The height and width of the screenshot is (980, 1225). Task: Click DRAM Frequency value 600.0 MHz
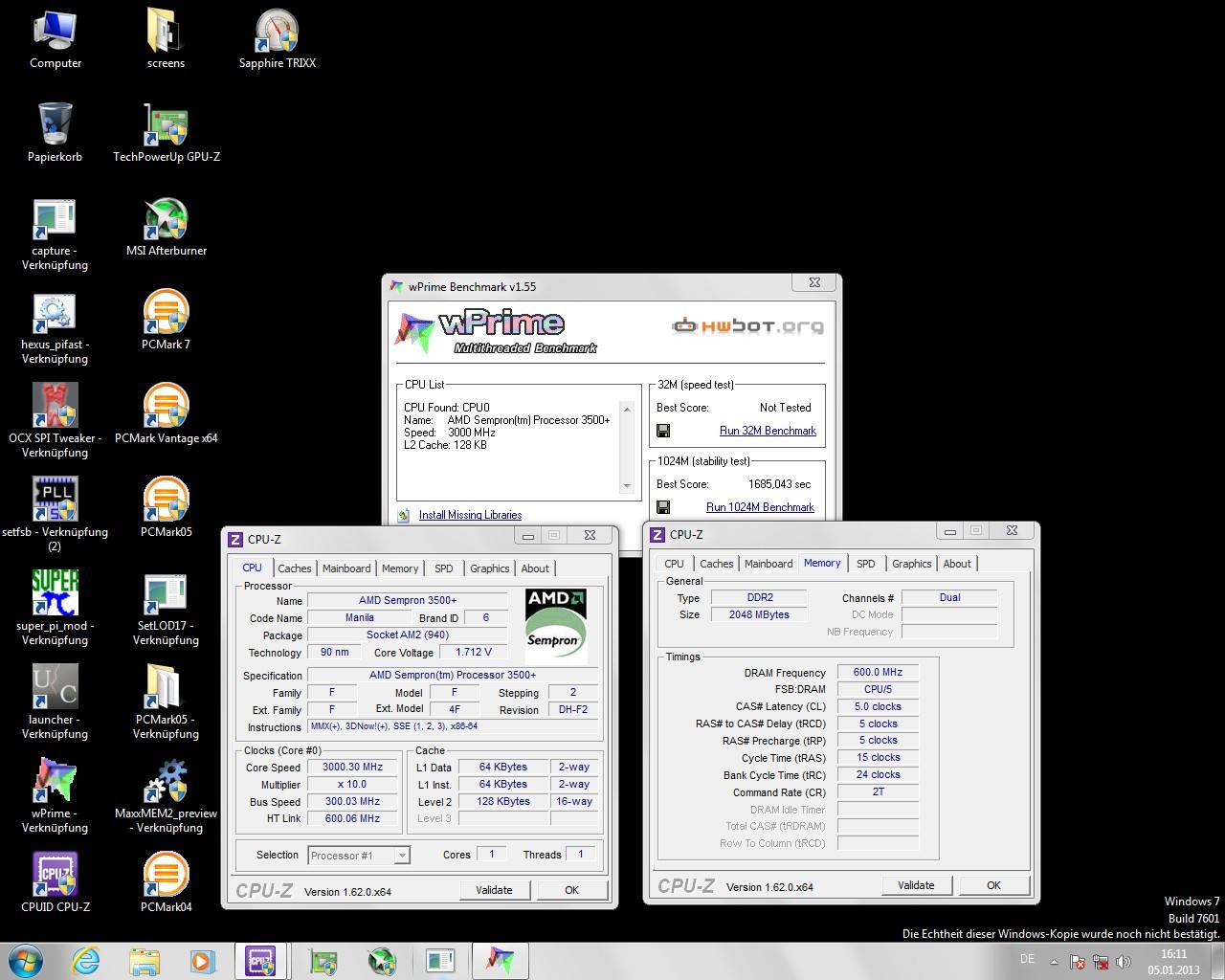coord(878,673)
